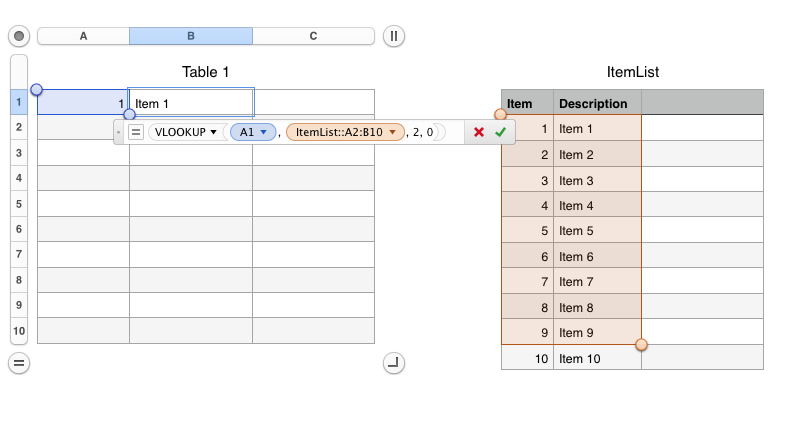
Task: Select column A header tab
Action: 83,36
